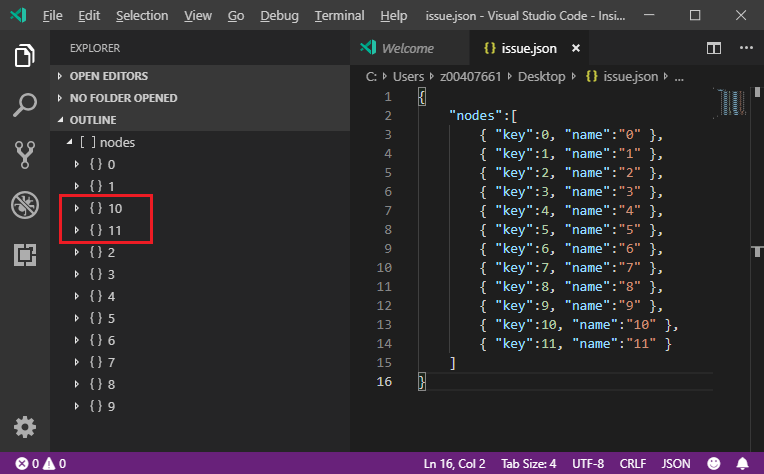Open the Selection menu

click(x=142, y=16)
